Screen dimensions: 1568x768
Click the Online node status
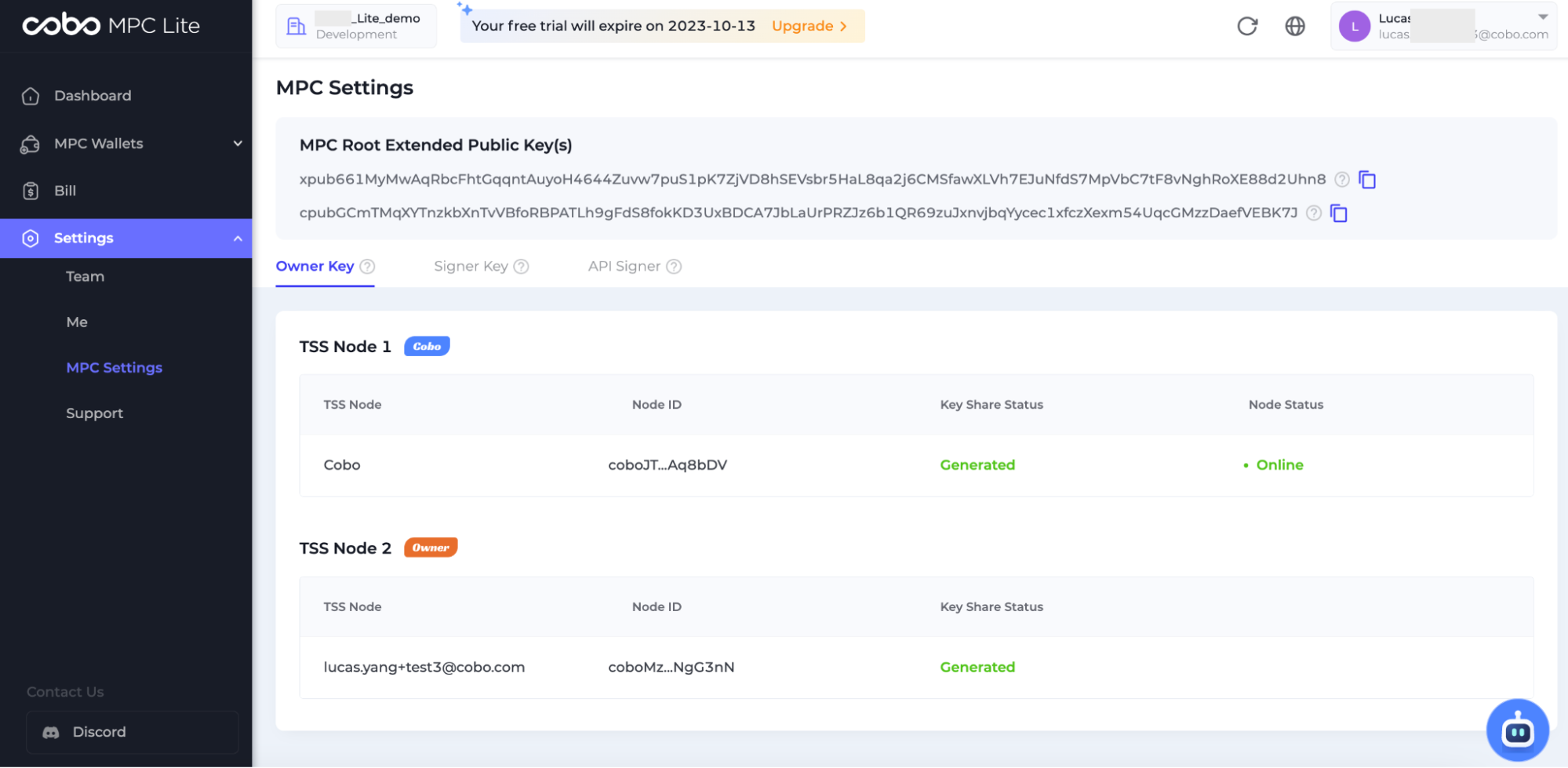click(x=1273, y=465)
